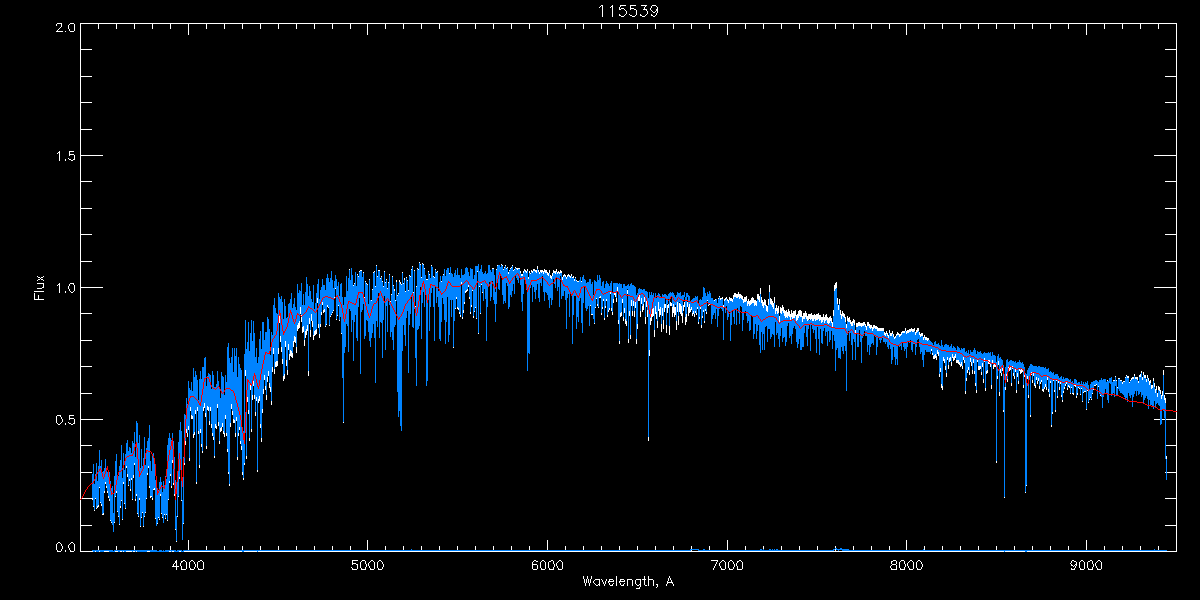Screen dimensions: 1200x600
Task: Click the y-axis tick label 2.0
Action: point(65,28)
